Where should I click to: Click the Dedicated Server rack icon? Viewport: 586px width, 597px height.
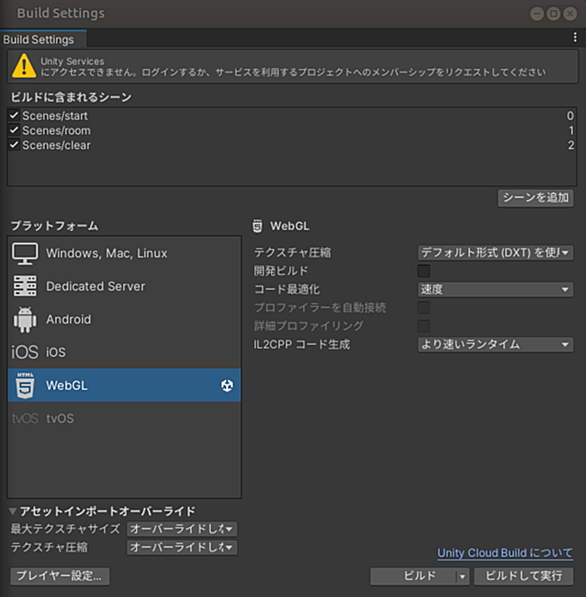pos(25,286)
